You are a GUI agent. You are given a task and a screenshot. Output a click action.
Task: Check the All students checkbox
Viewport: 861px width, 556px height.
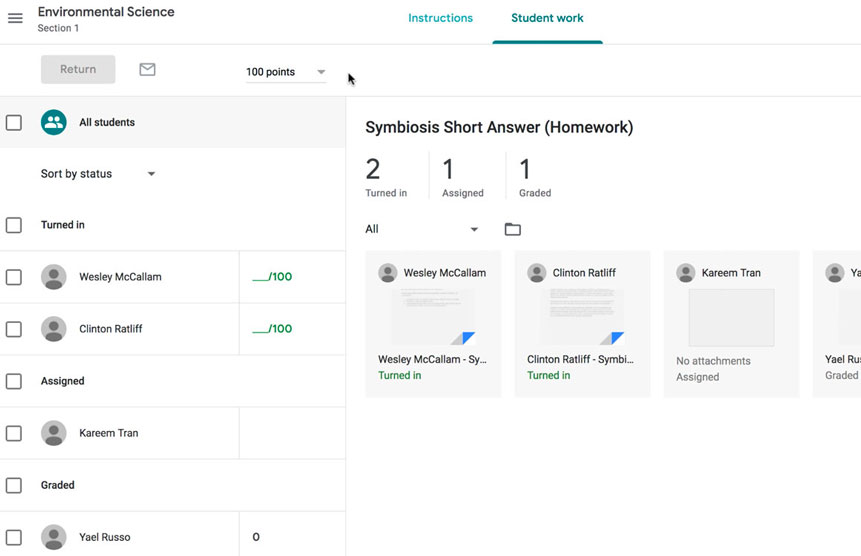pos(14,122)
